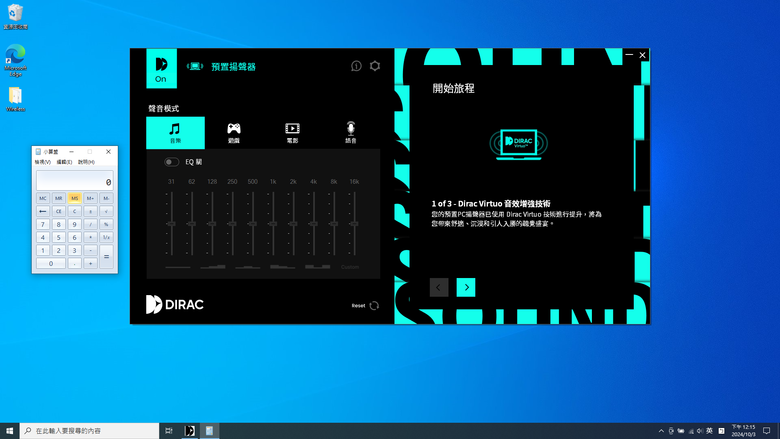
Task: Click CE in the Calculator
Action: (59, 211)
